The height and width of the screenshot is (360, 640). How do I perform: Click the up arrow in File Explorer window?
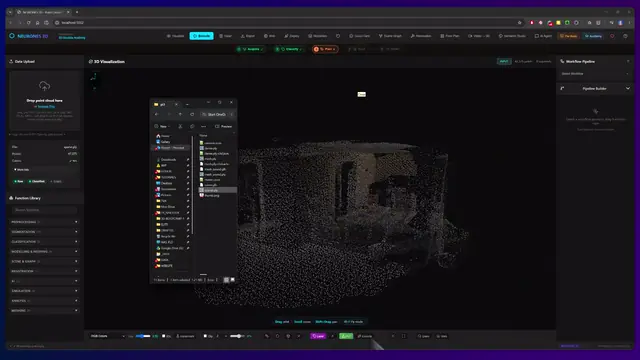click(180, 114)
